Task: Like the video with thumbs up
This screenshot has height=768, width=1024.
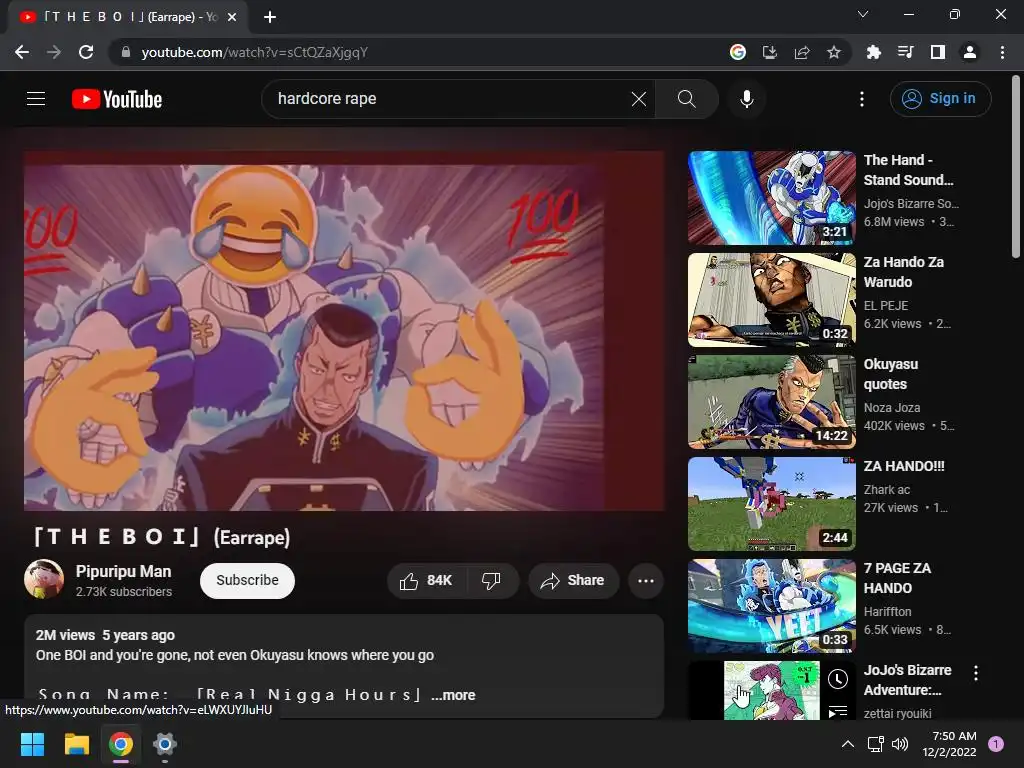Action: [426, 581]
